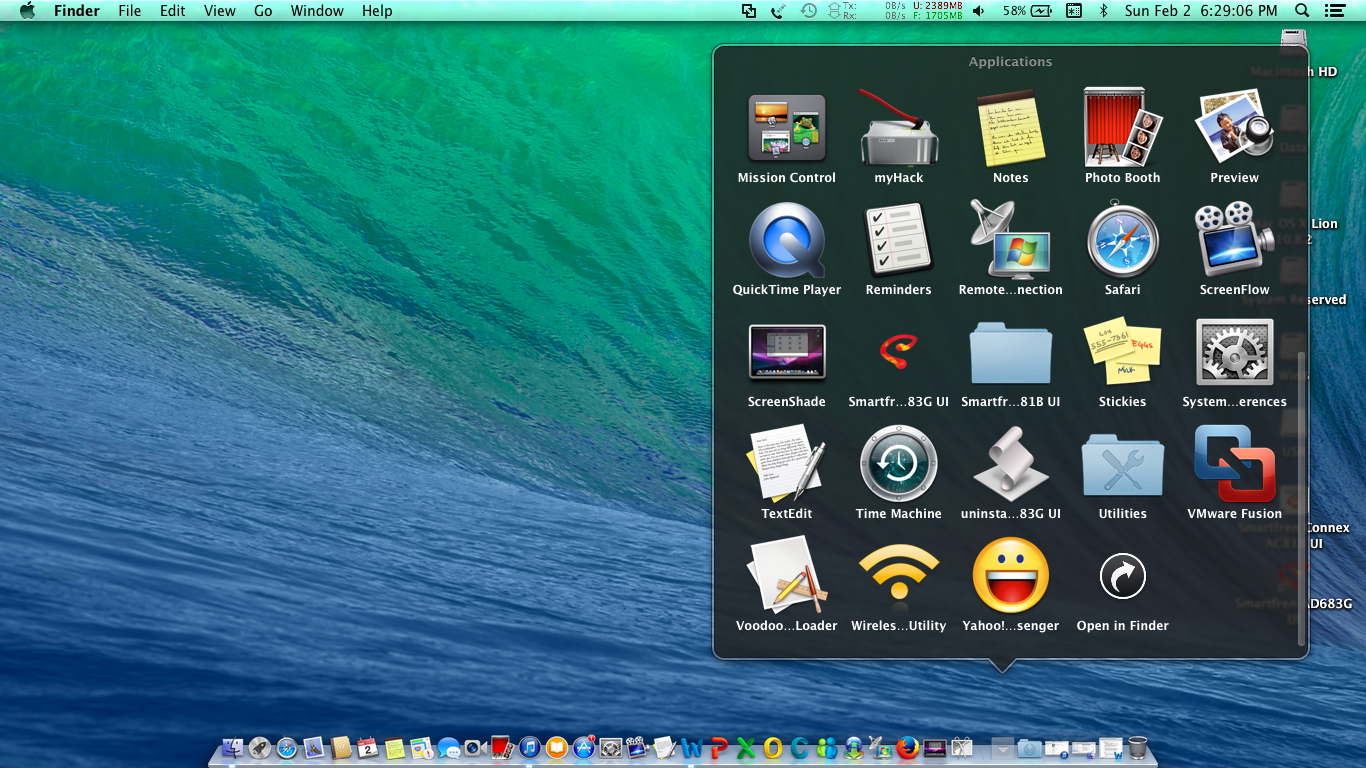Open the Downloads stack in the Dock
This screenshot has height=768, width=1366.
1029,748
